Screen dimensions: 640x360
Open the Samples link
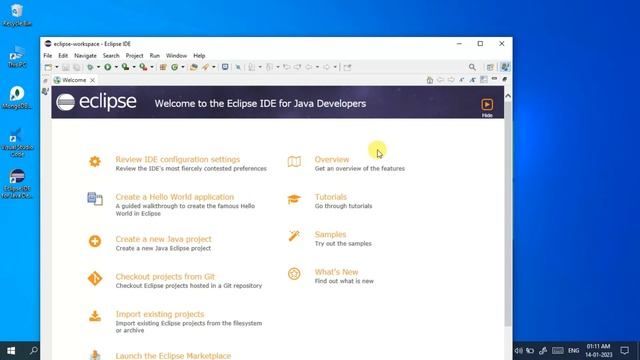330,234
